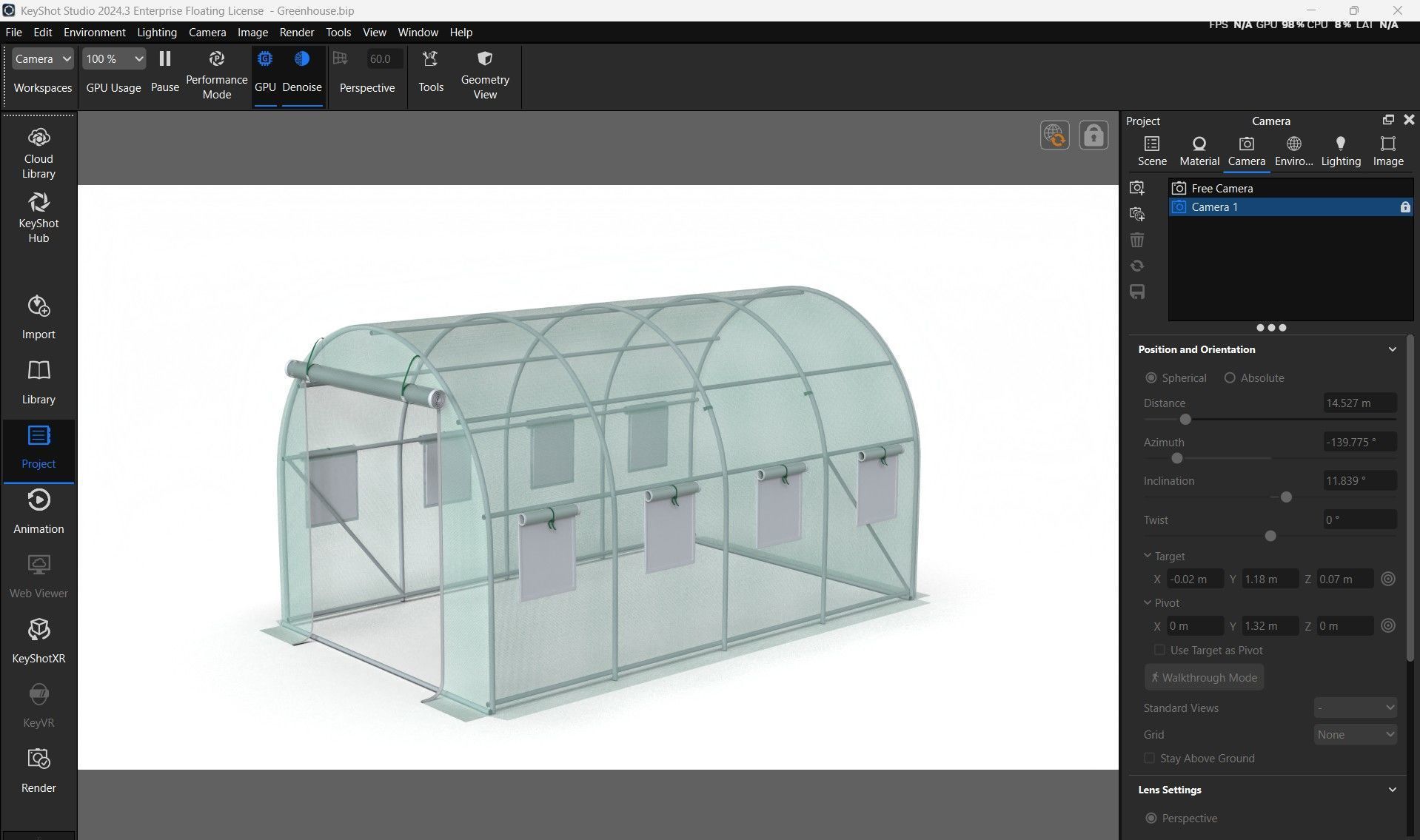Click the globe sync icon in viewport
Image resolution: width=1420 pixels, height=840 pixels.
[1055, 135]
